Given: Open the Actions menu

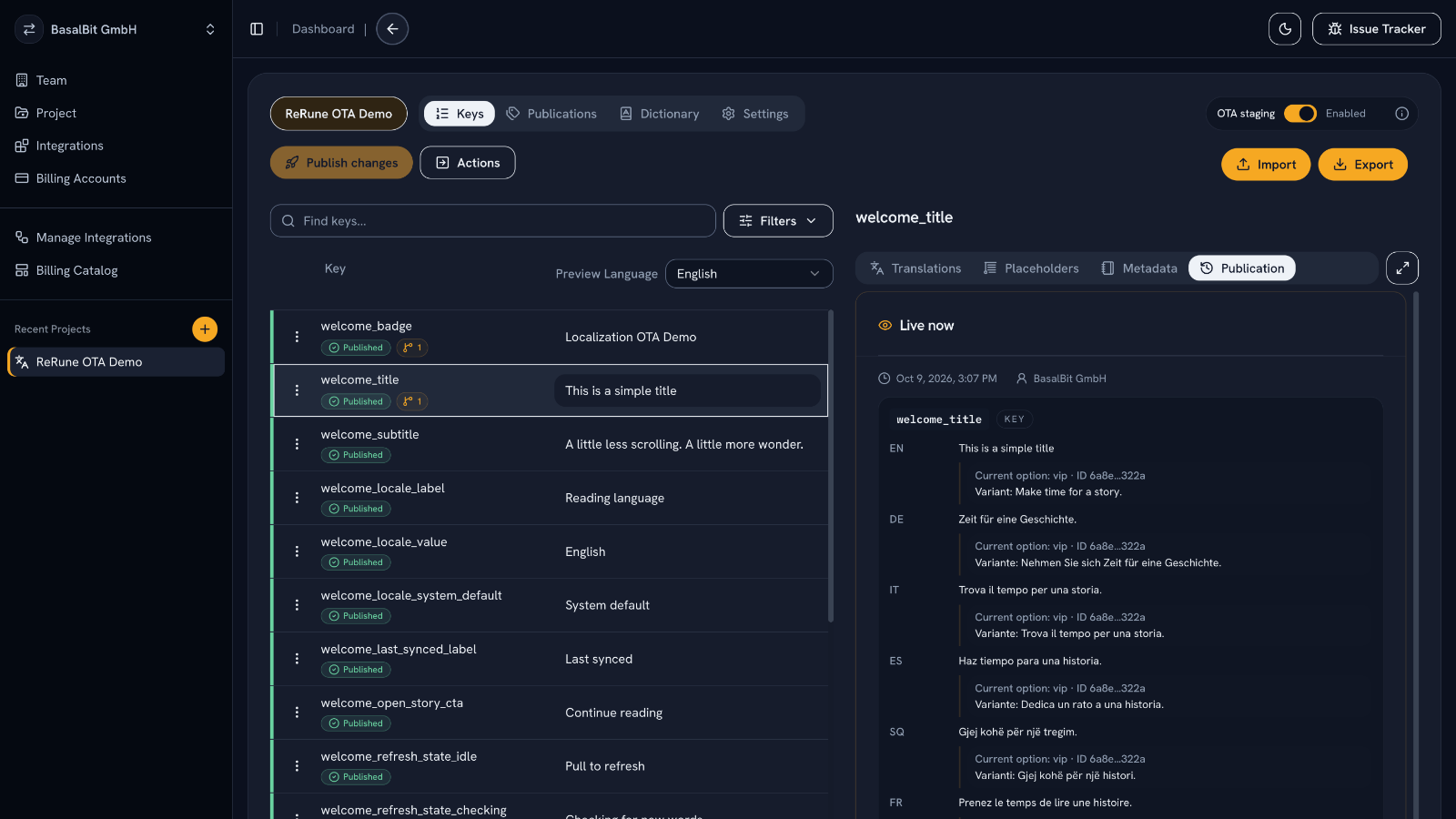Looking at the screenshot, I should click(x=468, y=163).
